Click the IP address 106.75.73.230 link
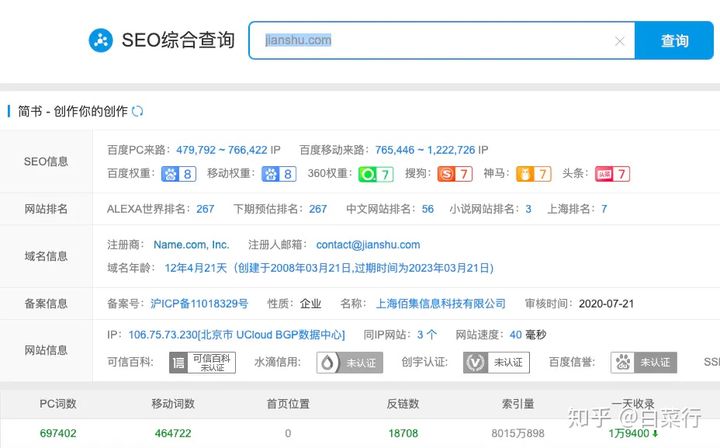Image resolution: width=720 pixels, height=448 pixels. [236, 335]
